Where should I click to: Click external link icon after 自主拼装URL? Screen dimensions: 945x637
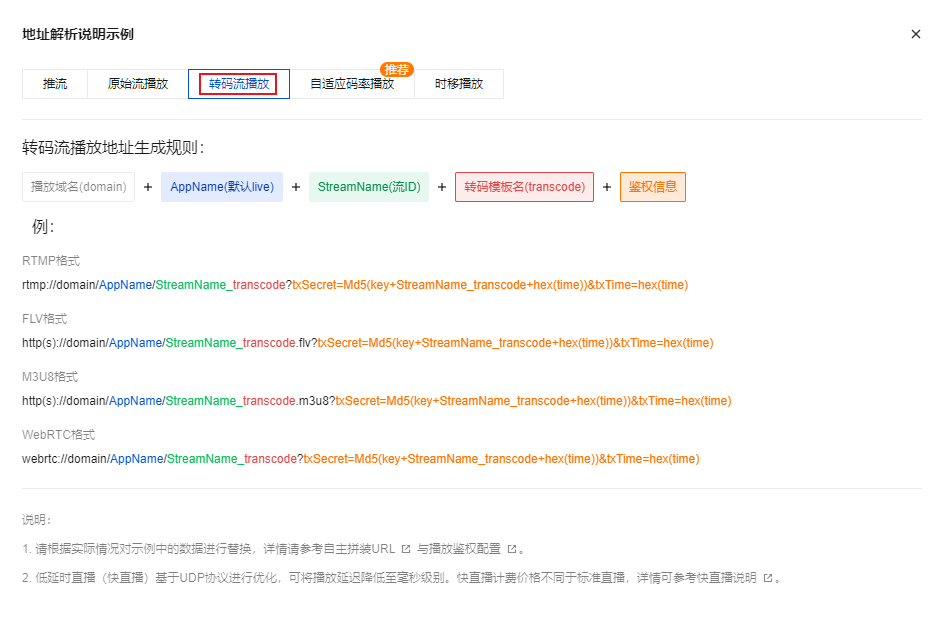pos(406,549)
